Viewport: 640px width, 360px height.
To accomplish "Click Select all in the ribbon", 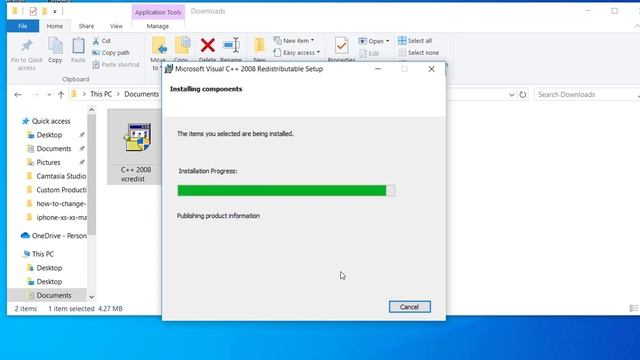I will click(x=415, y=41).
